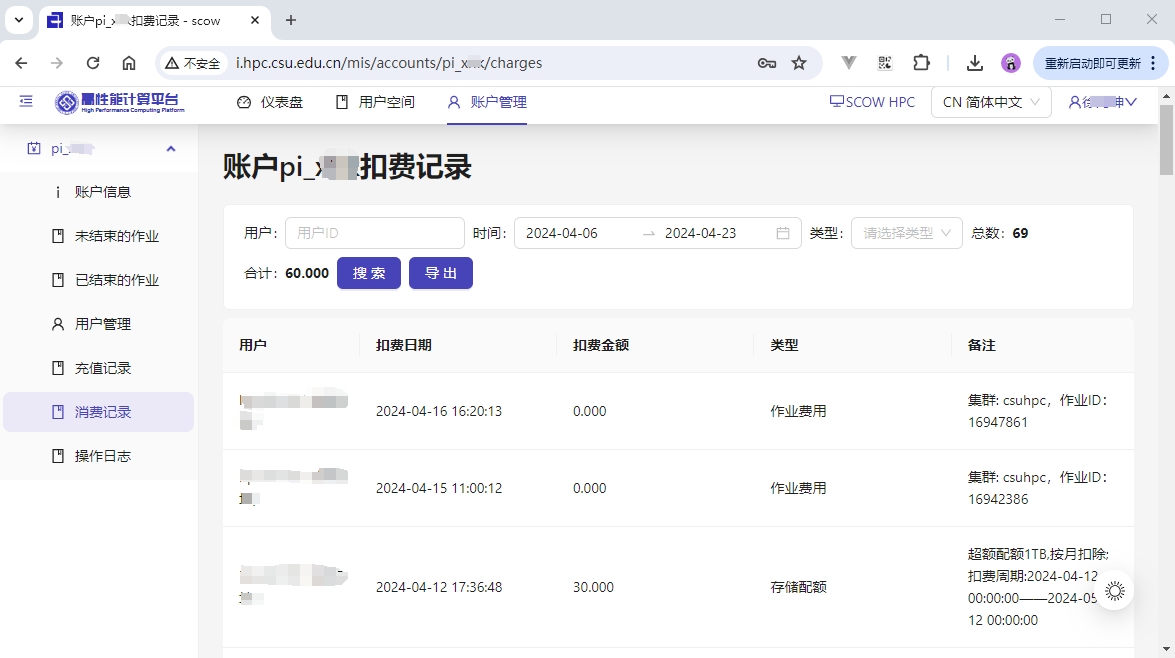The height and width of the screenshot is (658, 1175).
Task: Open the tab search dropdown arrow
Action: (19, 20)
